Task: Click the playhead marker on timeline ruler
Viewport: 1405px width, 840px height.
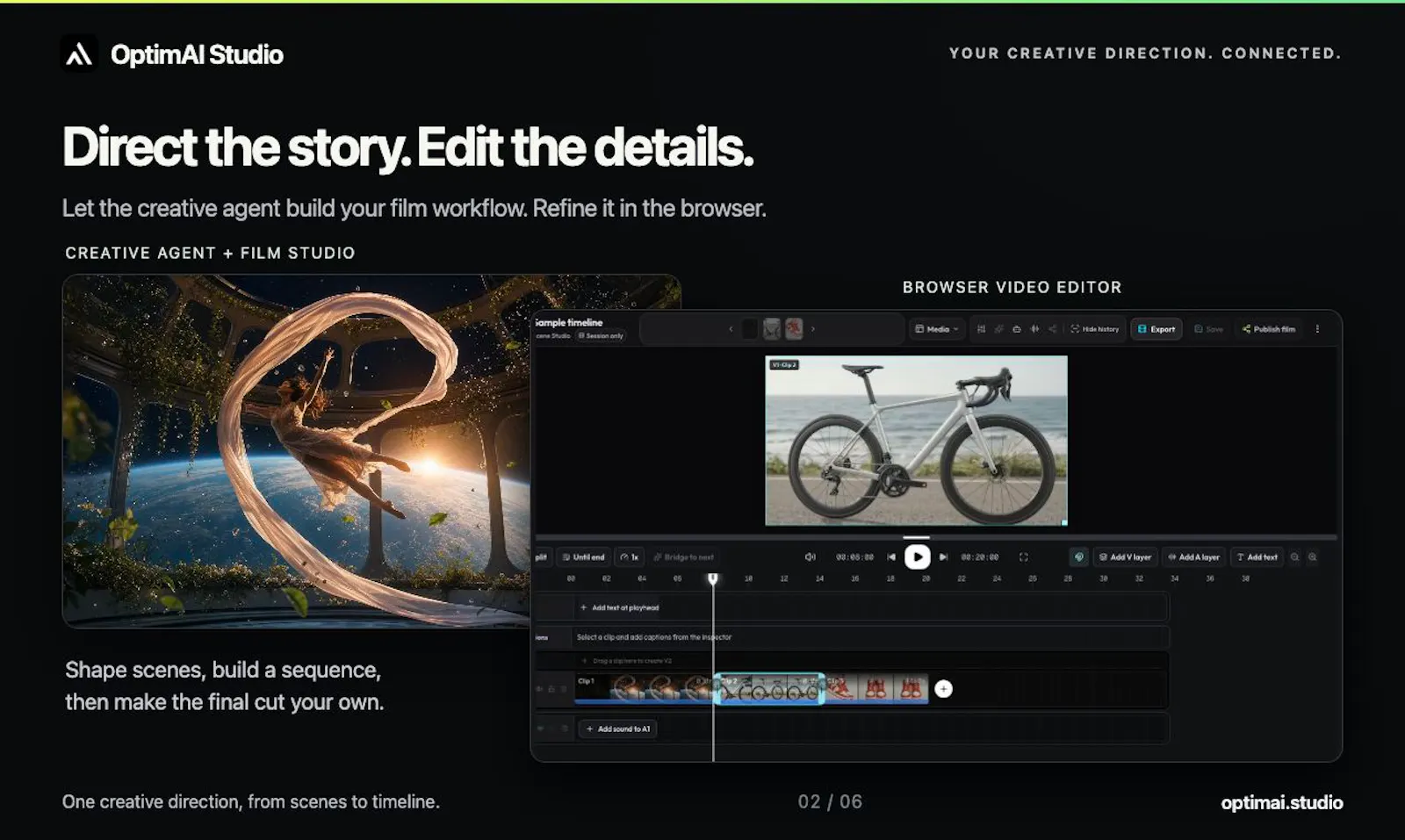Action: point(713,578)
